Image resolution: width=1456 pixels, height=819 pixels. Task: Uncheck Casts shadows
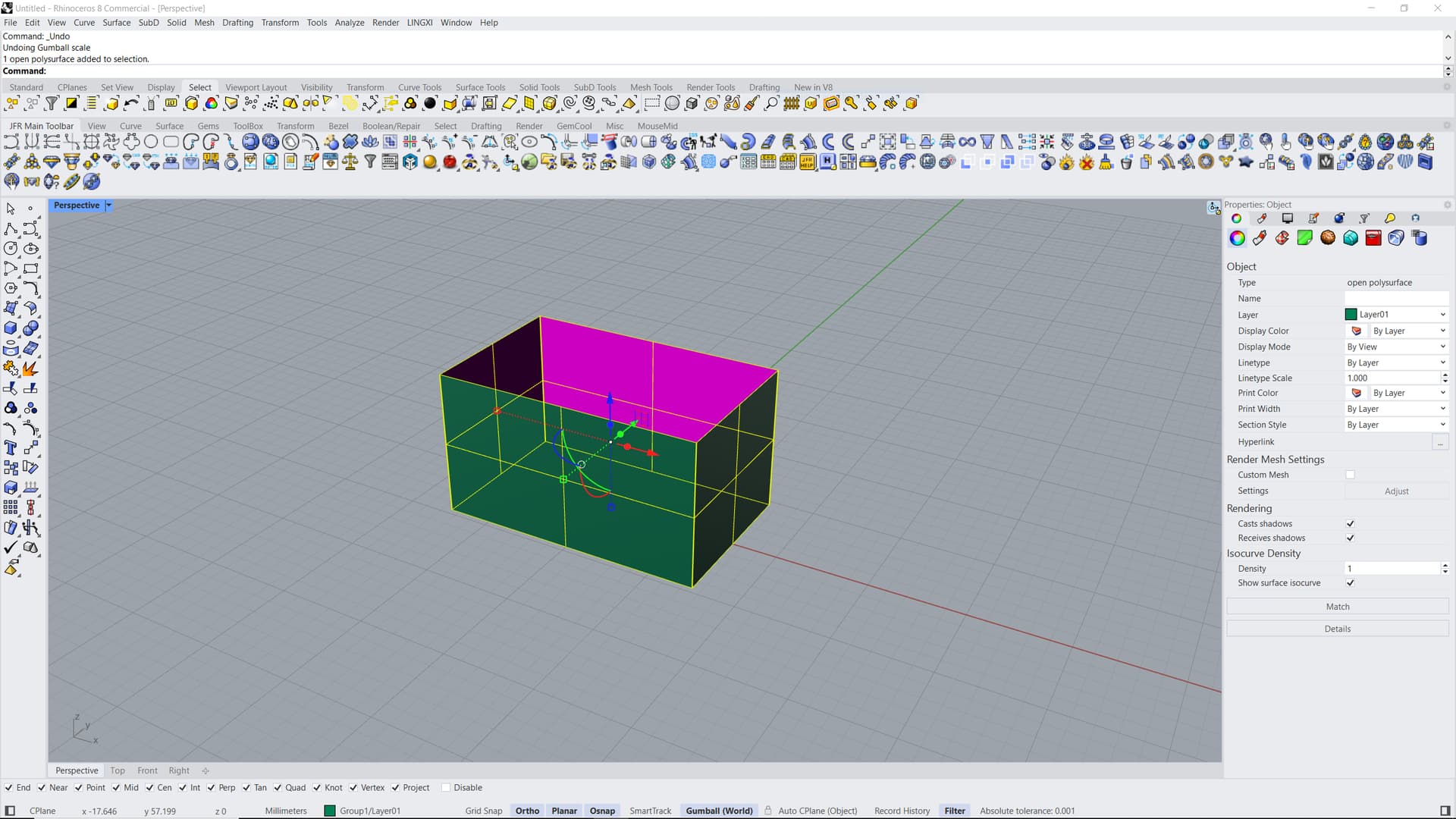point(1350,524)
